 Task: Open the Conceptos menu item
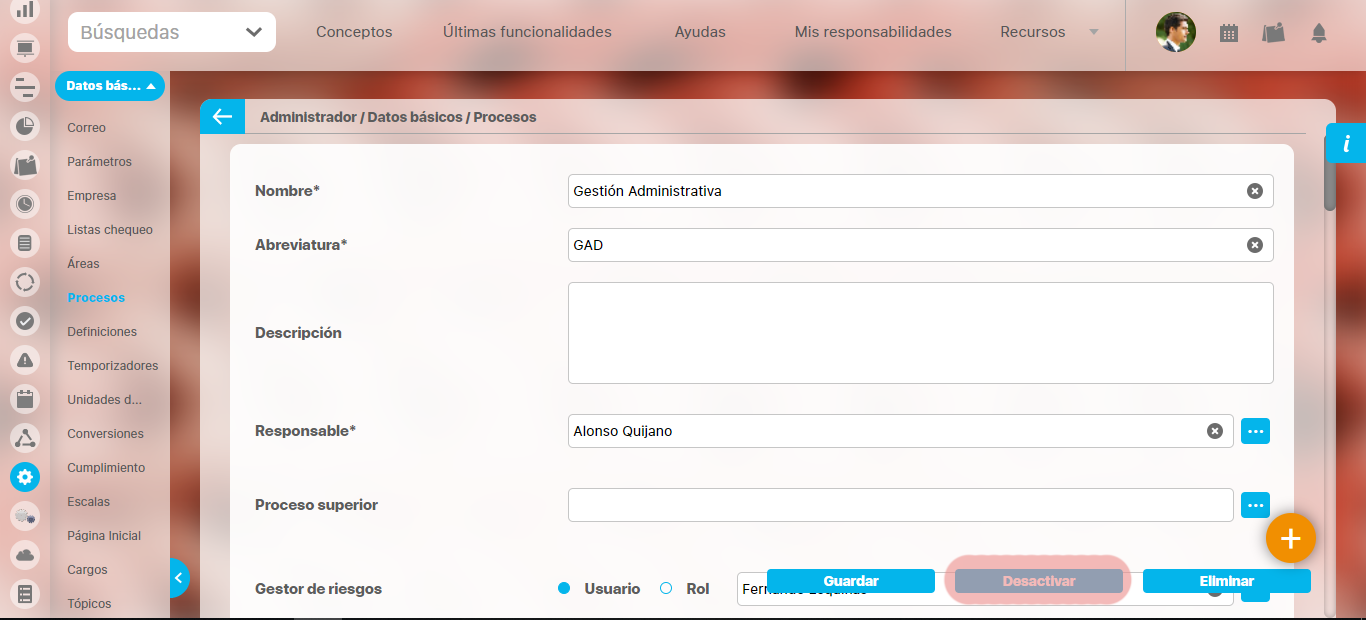click(354, 32)
